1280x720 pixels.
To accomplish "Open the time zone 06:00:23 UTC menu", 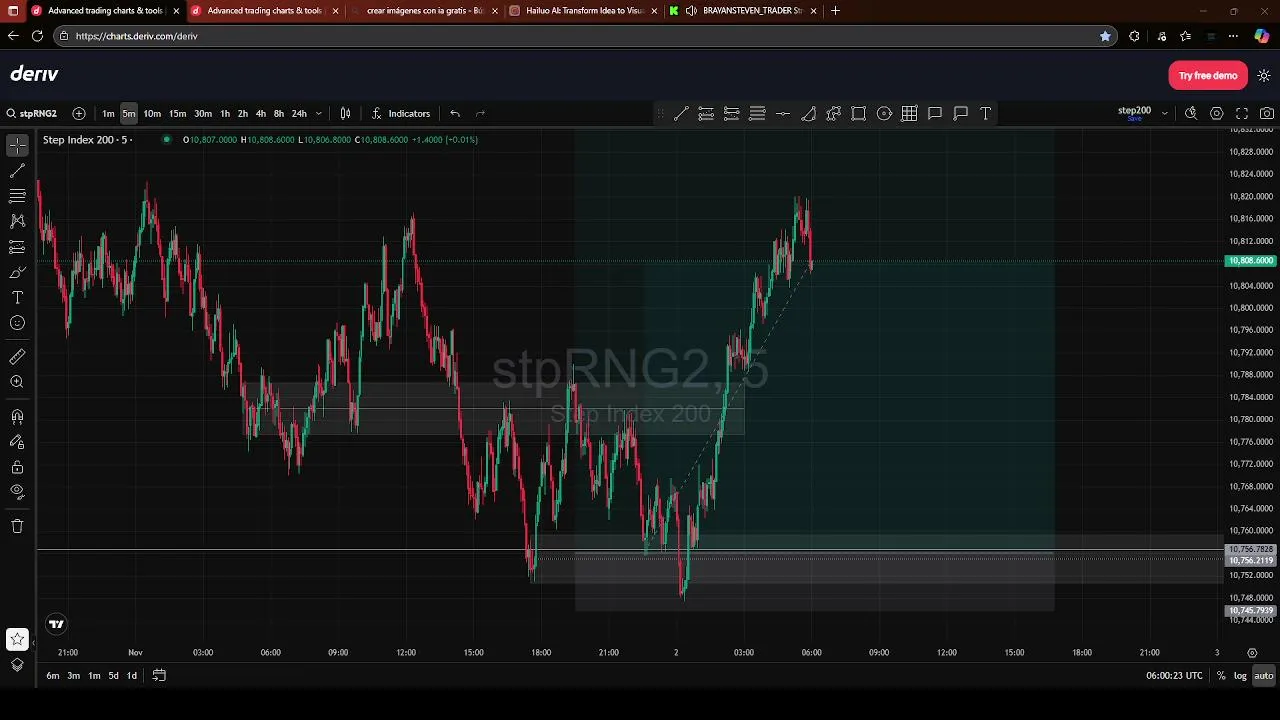I will coord(1174,676).
